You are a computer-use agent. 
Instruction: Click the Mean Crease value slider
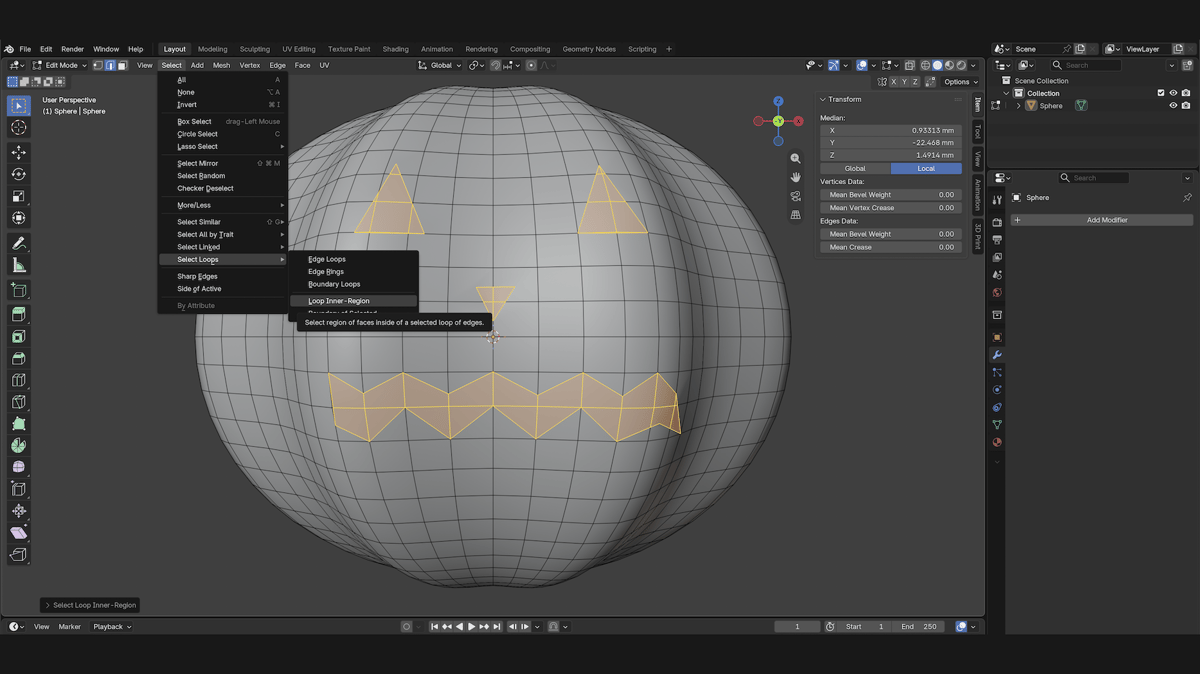point(890,247)
